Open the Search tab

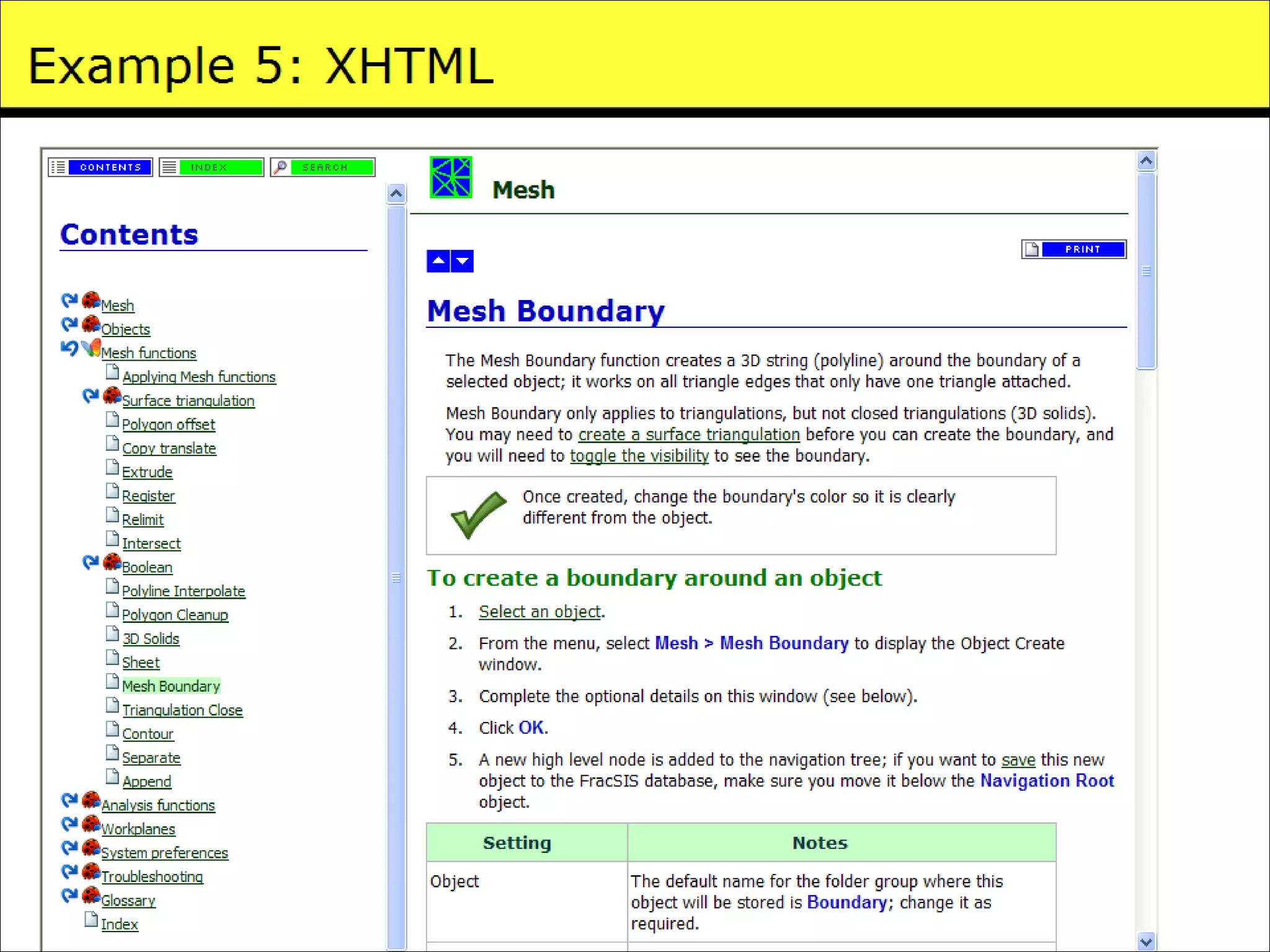pyautogui.click(x=332, y=167)
